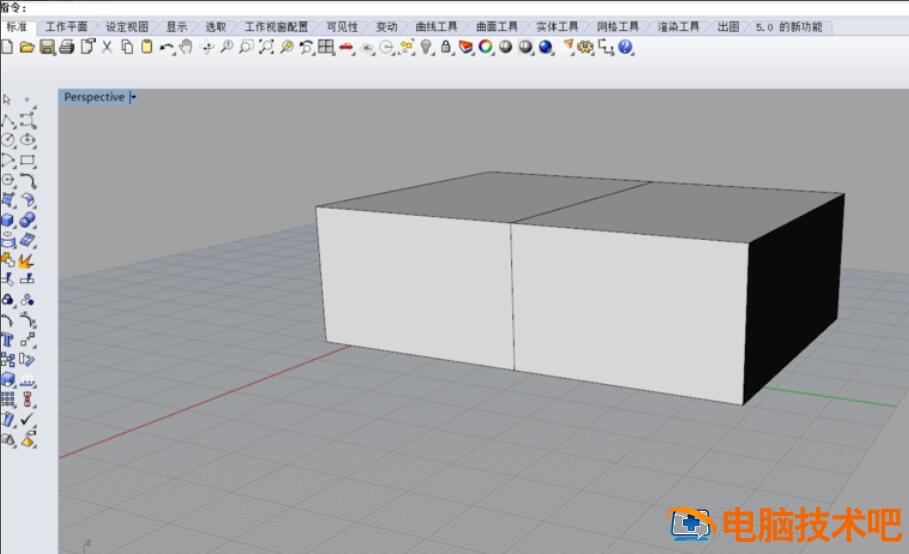
Task: Select the rectangle tool in sidebar
Action: (x=27, y=161)
